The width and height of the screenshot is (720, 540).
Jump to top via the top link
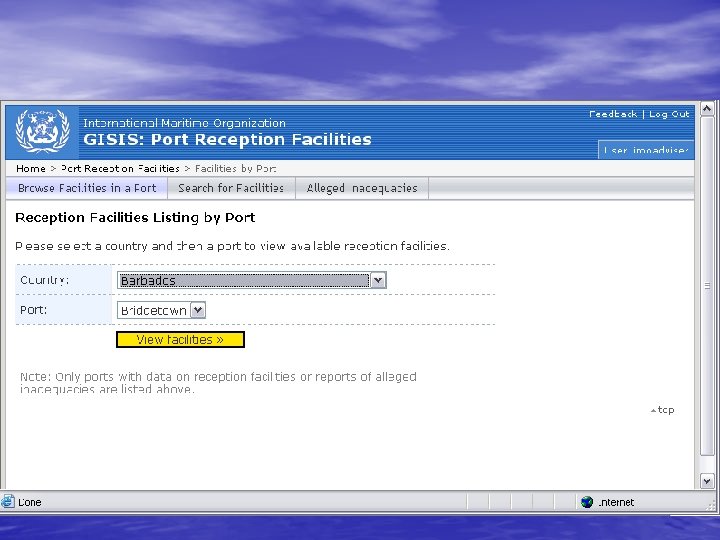[663, 410]
